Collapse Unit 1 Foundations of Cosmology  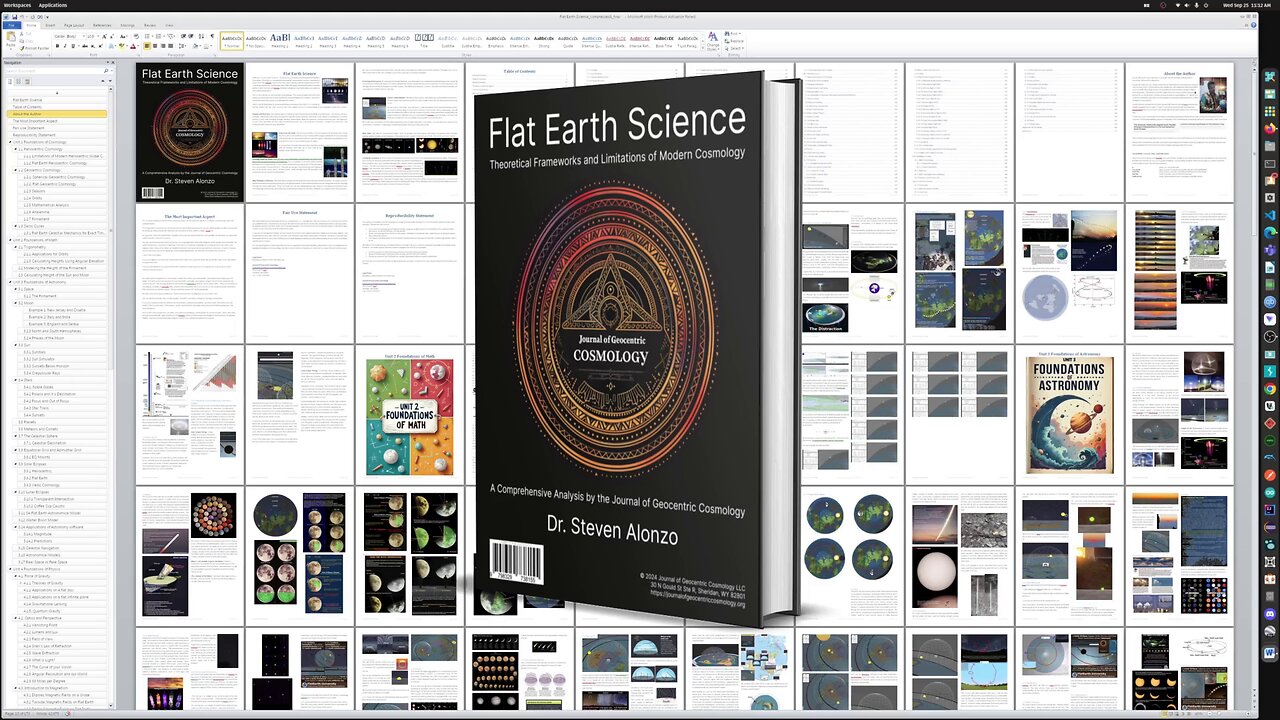(10, 142)
